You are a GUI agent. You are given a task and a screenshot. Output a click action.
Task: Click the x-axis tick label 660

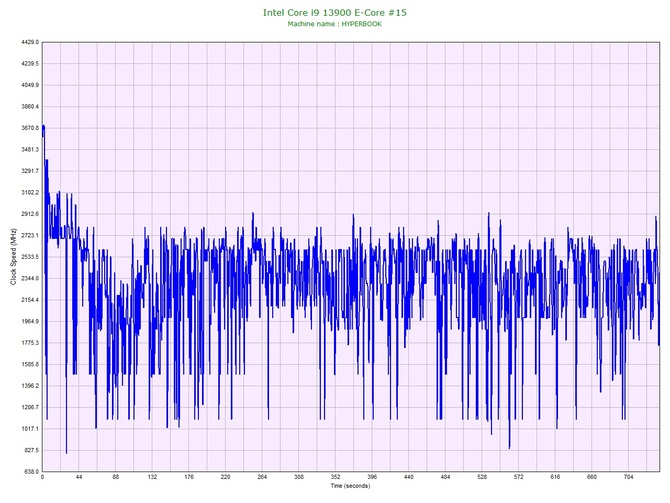pos(592,477)
